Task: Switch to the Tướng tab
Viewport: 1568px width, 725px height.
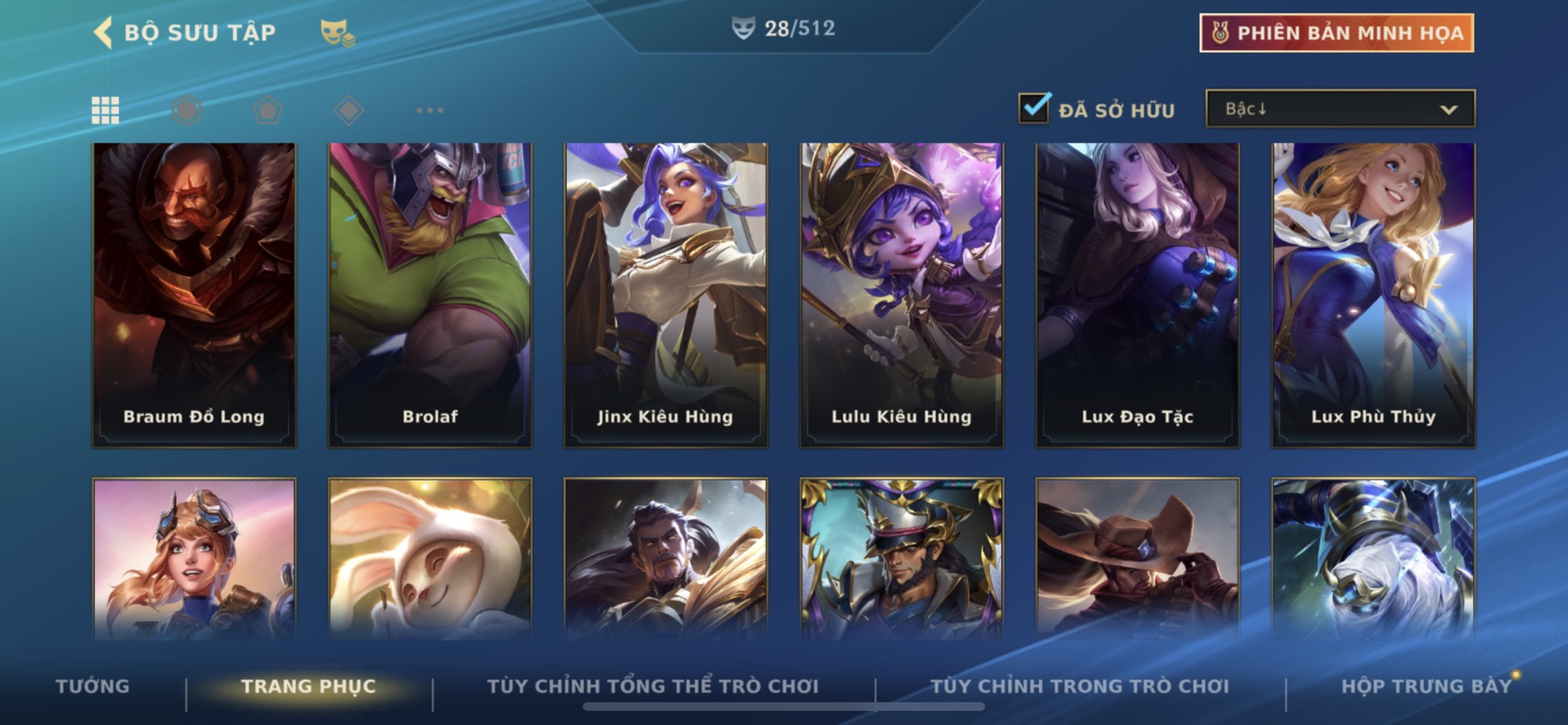Action: [92, 687]
